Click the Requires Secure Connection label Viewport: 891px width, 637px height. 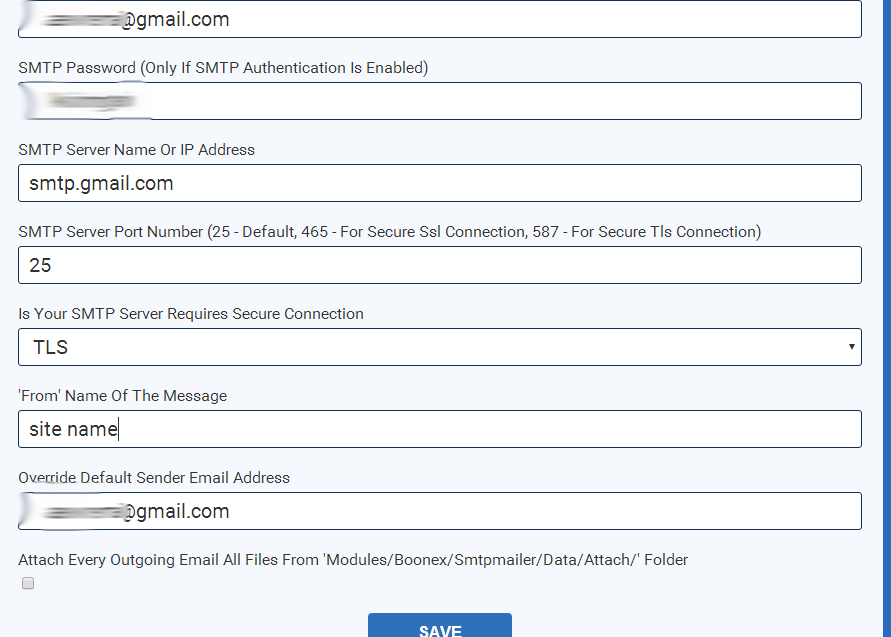tap(191, 314)
